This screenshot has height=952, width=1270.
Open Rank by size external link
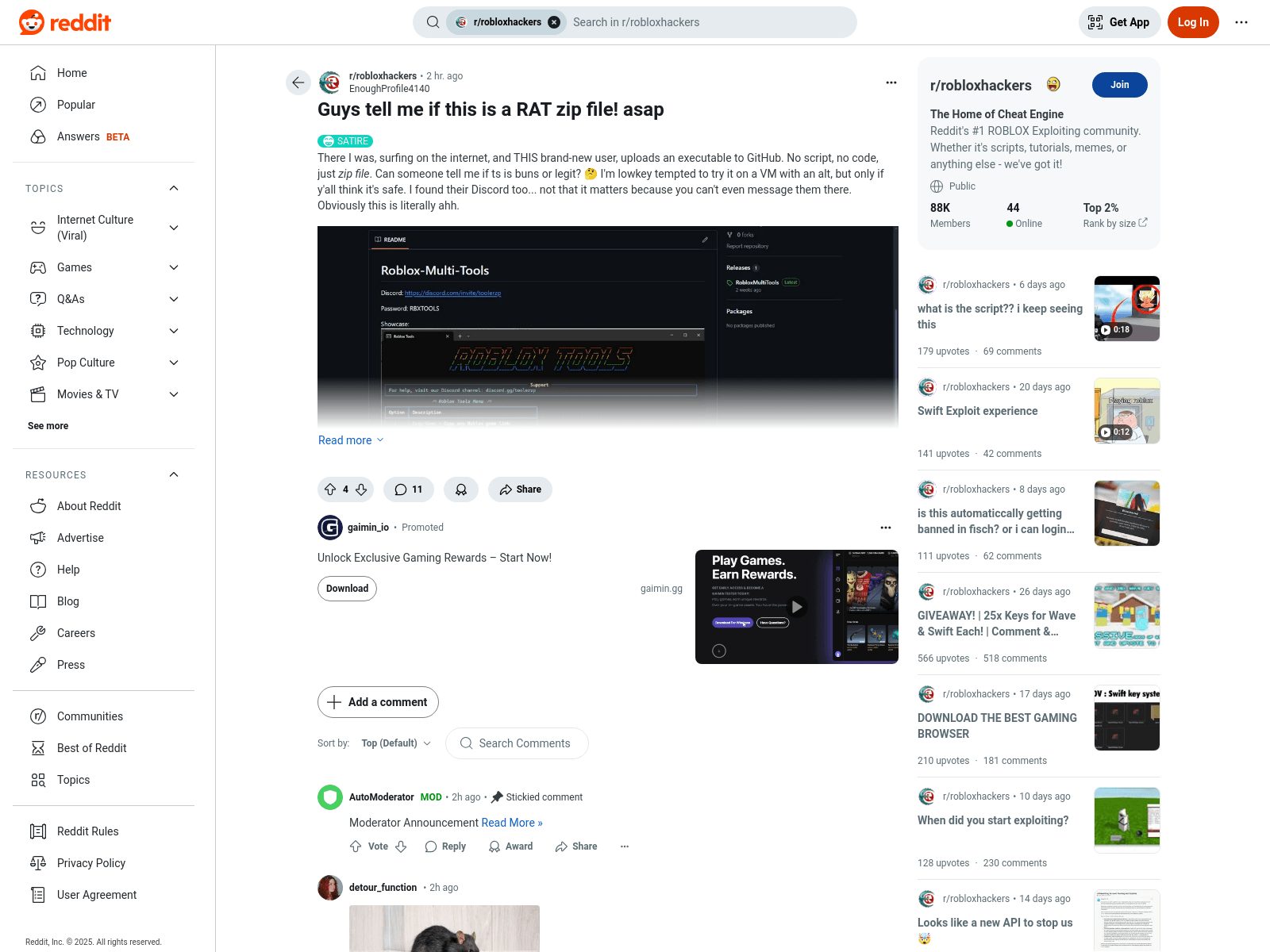(x=1115, y=224)
